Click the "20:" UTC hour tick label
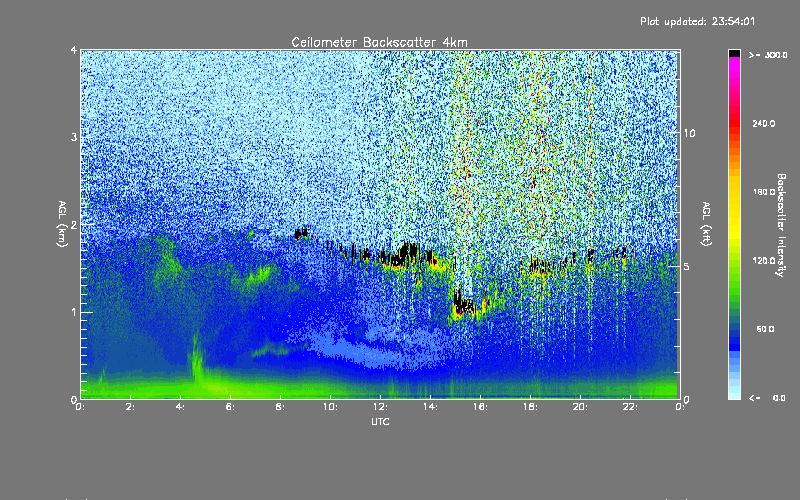This screenshot has height=500, width=800. click(580, 407)
